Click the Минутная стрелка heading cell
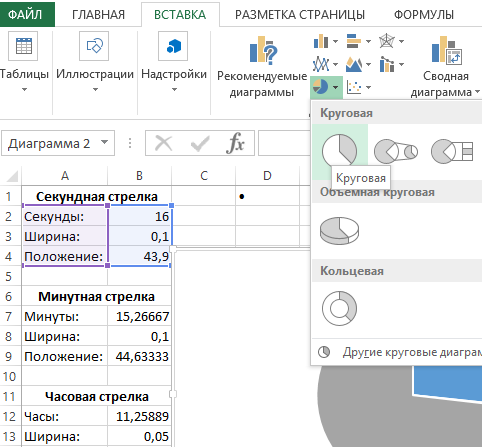Screen dimensions: 482x447 tap(97, 296)
